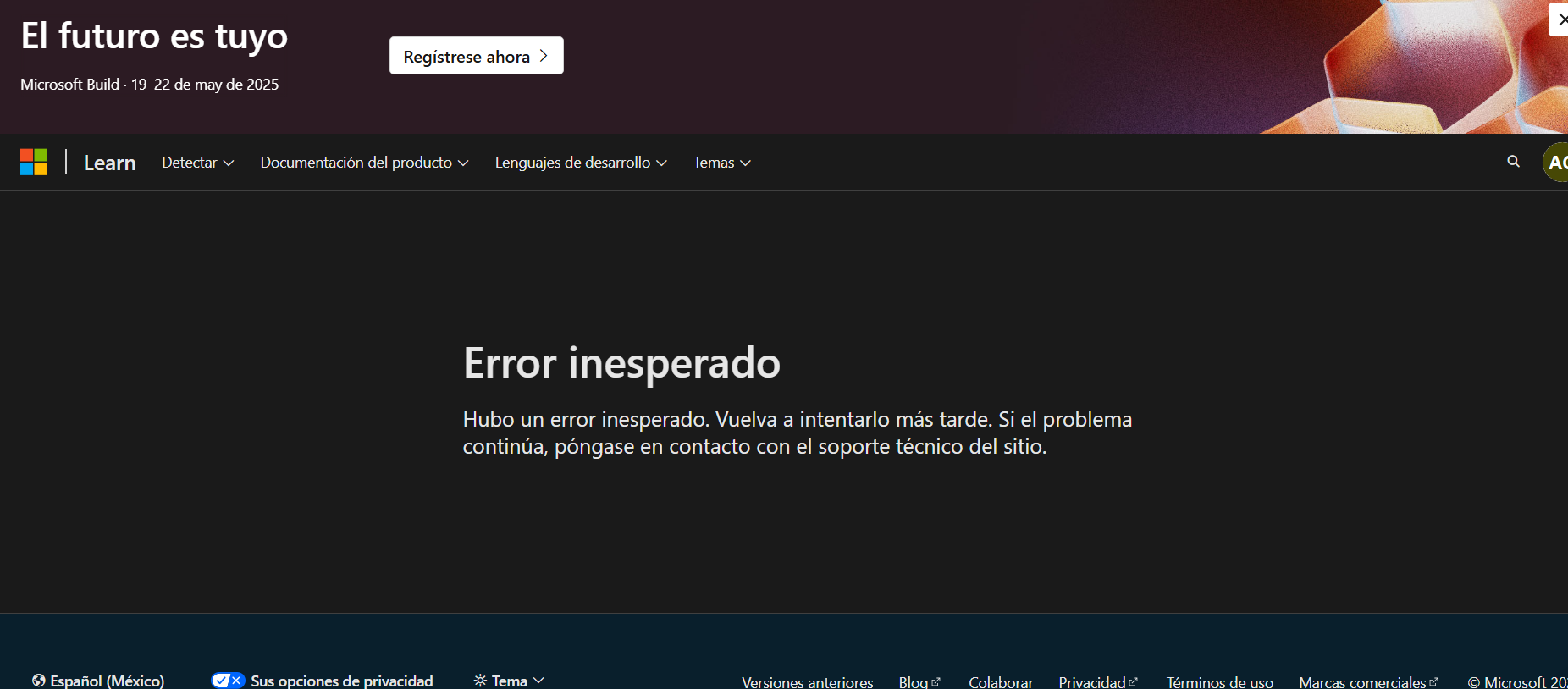Open Términos de uso link
Image resolution: width=1568 pixels, height=689 pixels.
point(1220,681)
